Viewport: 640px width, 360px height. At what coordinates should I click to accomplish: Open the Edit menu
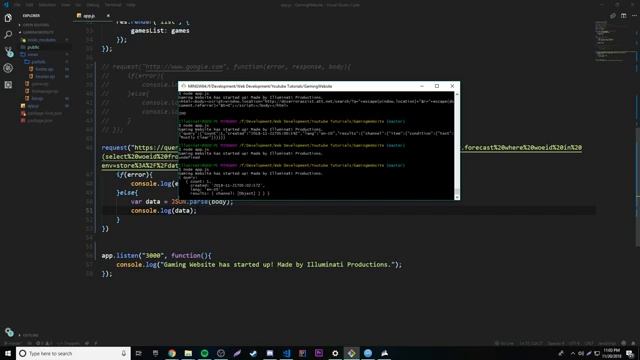point(29,5)
